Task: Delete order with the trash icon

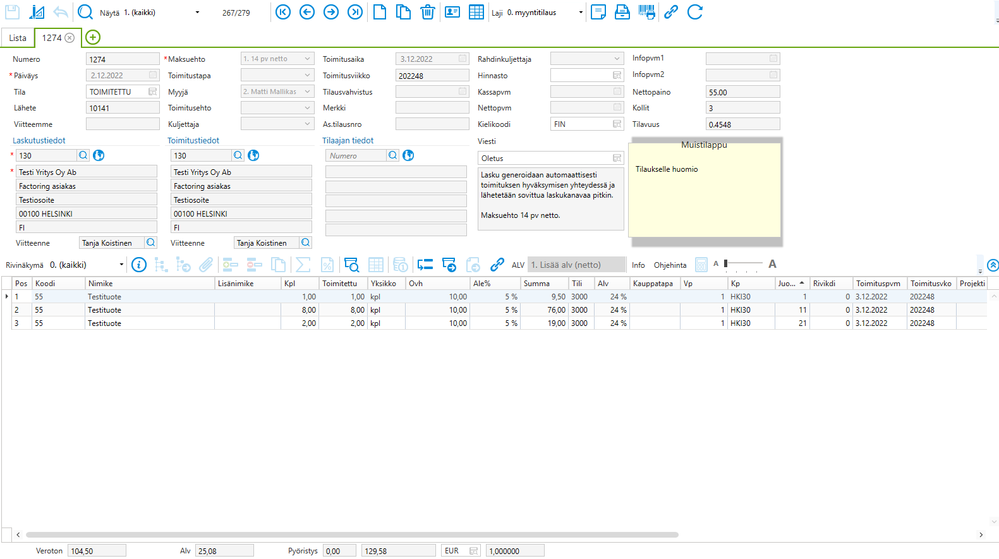Action: [428, 11]
